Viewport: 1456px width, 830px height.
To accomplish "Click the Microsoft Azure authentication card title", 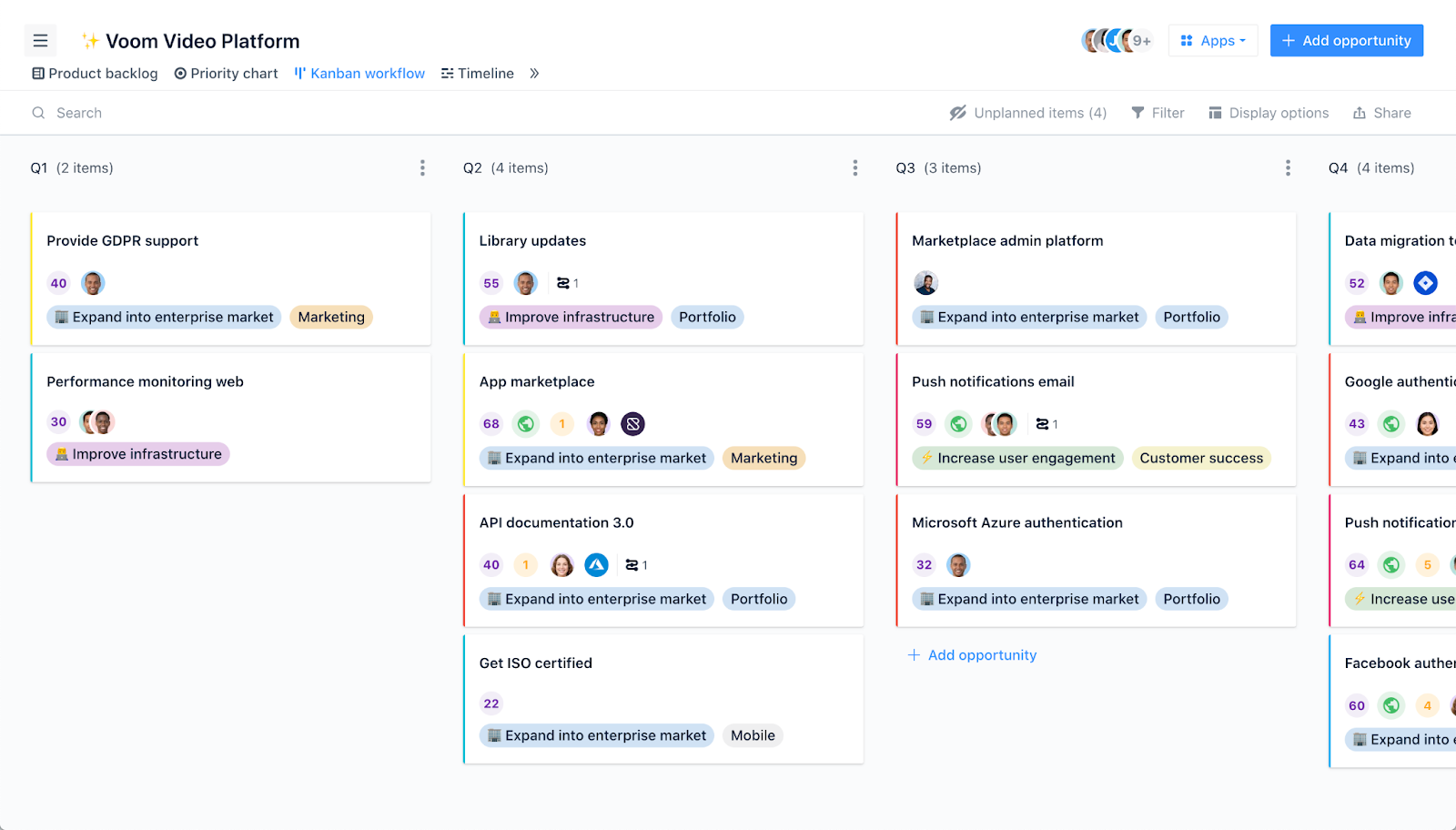I will click(1017, 523).
